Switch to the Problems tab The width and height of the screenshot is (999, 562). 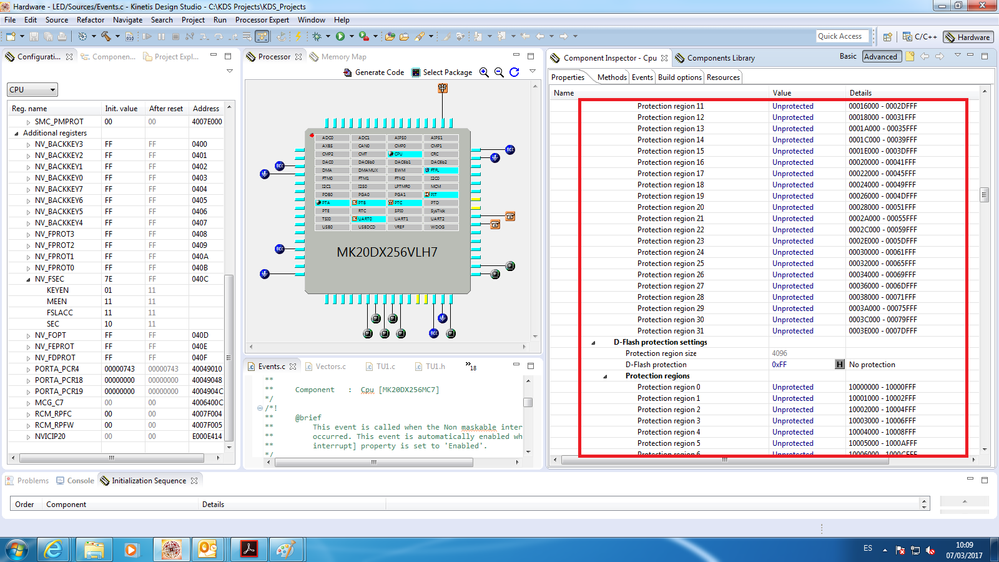click(x=27, y=480)
